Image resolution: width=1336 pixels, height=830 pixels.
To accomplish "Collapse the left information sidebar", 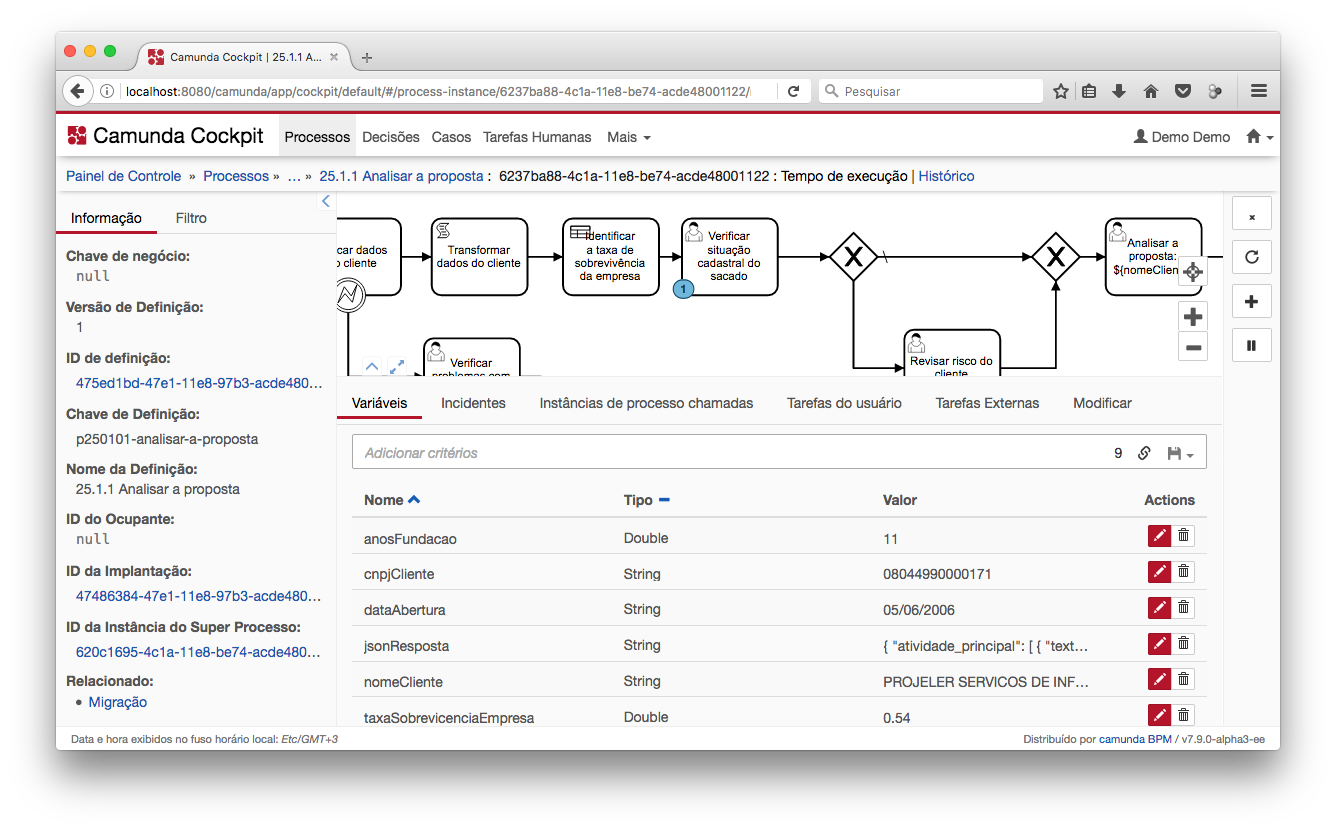I will point(325,202).
